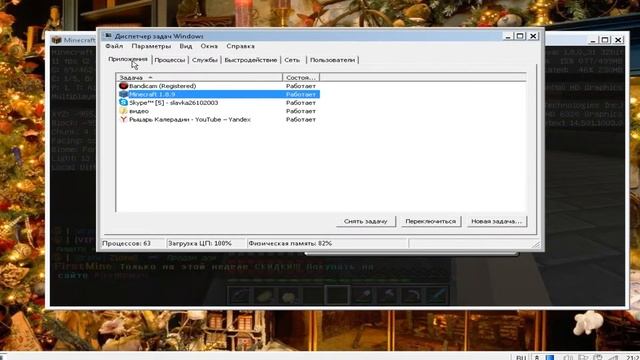Click the Minecraft 1.8.9 block icon in the list
Viewport: 640px width, 360px height.
click(123, 94)
